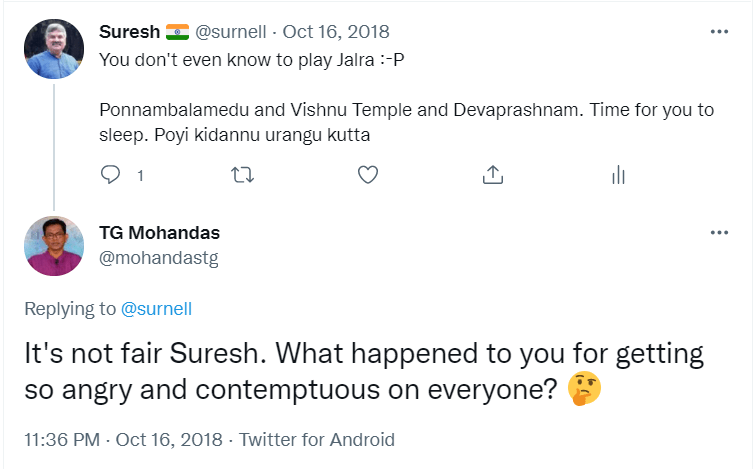754x469 pixels.
Task: Open Suresh's profile picture
Action: pyautogui.click(x=54, y=50)
